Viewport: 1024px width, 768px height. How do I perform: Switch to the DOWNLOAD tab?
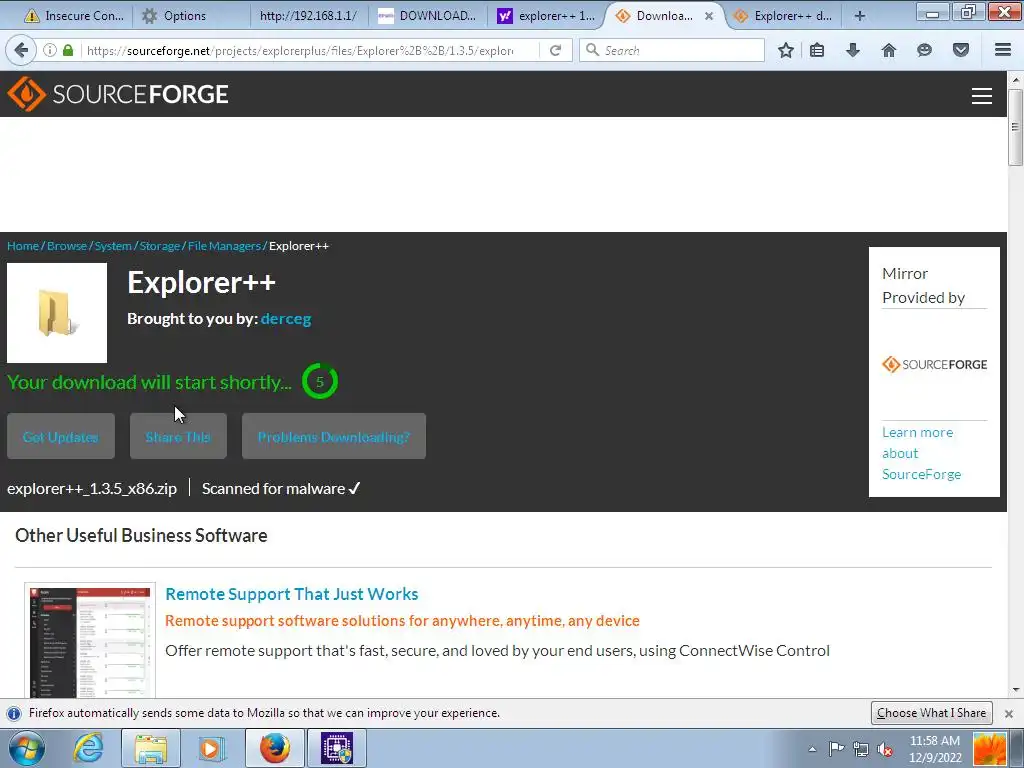tap(428, 16)
